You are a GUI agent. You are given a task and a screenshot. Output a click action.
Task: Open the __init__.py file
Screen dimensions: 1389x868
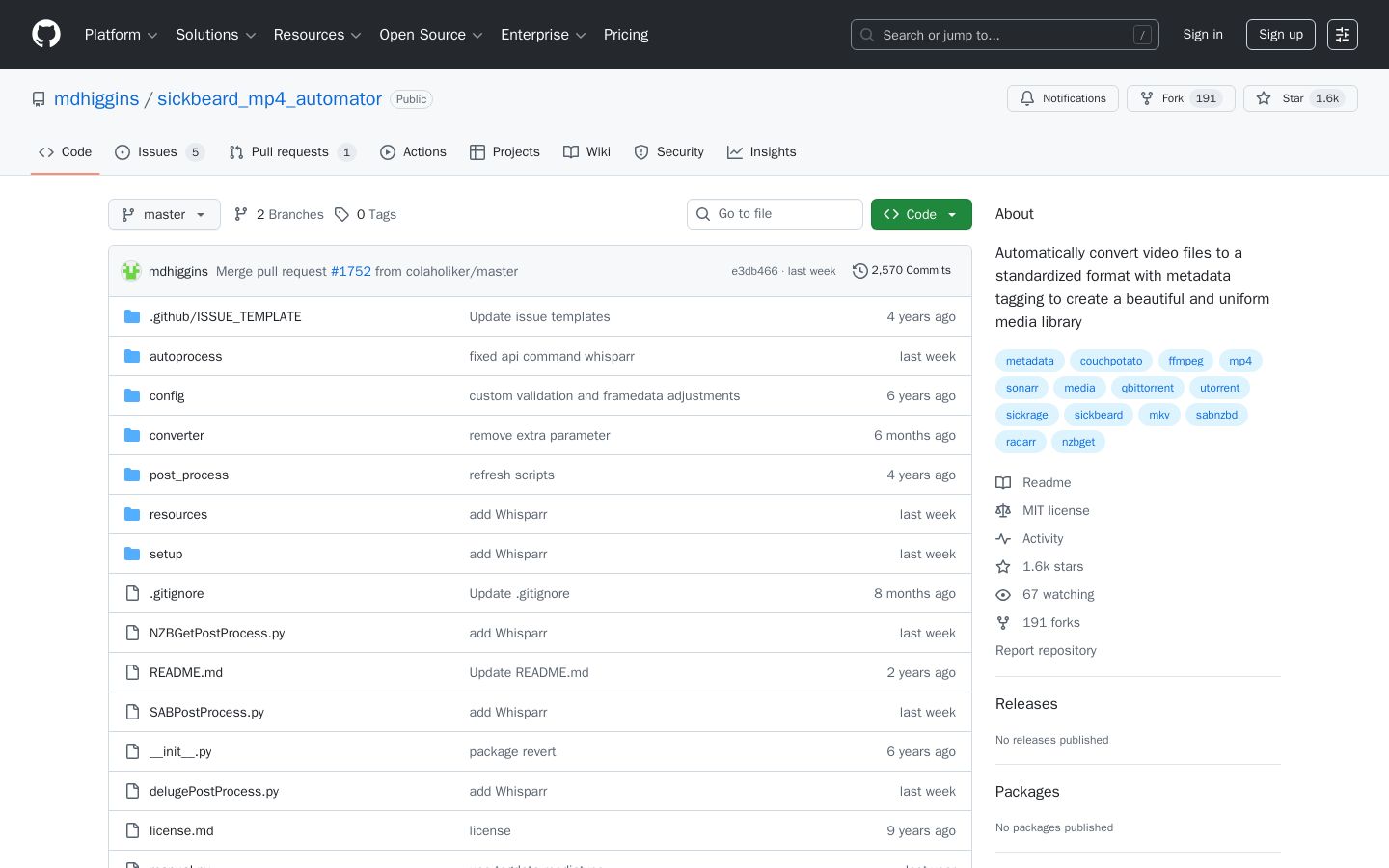tap(180, 752)
